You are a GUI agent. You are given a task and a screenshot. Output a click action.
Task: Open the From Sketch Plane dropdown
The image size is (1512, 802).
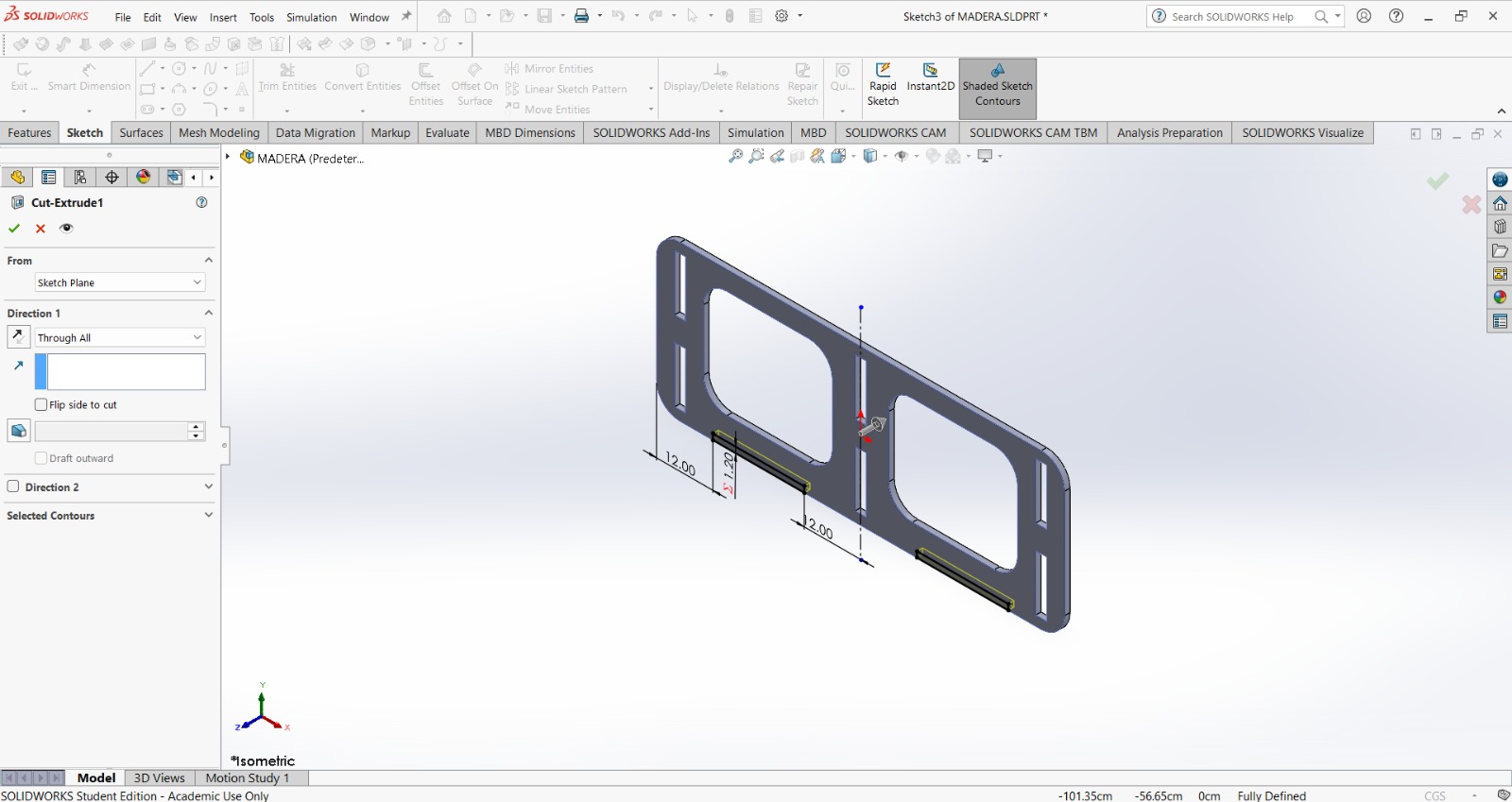pos(120,282)
